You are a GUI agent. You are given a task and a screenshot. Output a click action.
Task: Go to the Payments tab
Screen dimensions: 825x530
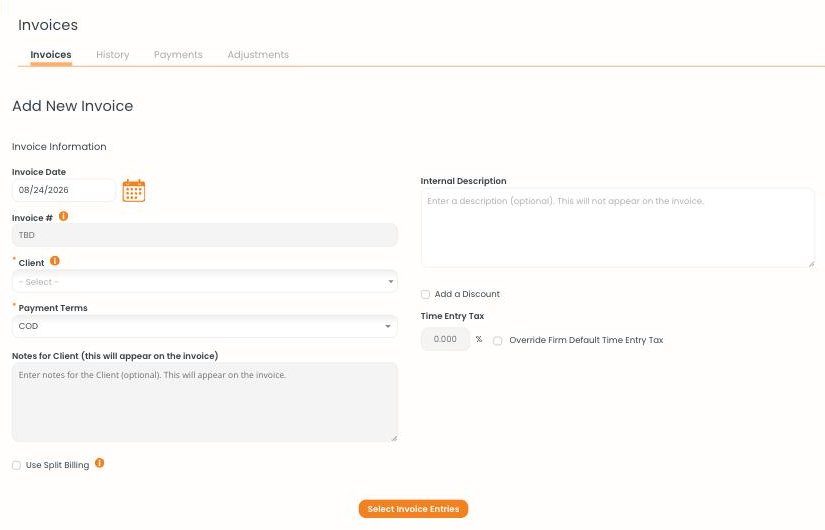coord(178,55)
